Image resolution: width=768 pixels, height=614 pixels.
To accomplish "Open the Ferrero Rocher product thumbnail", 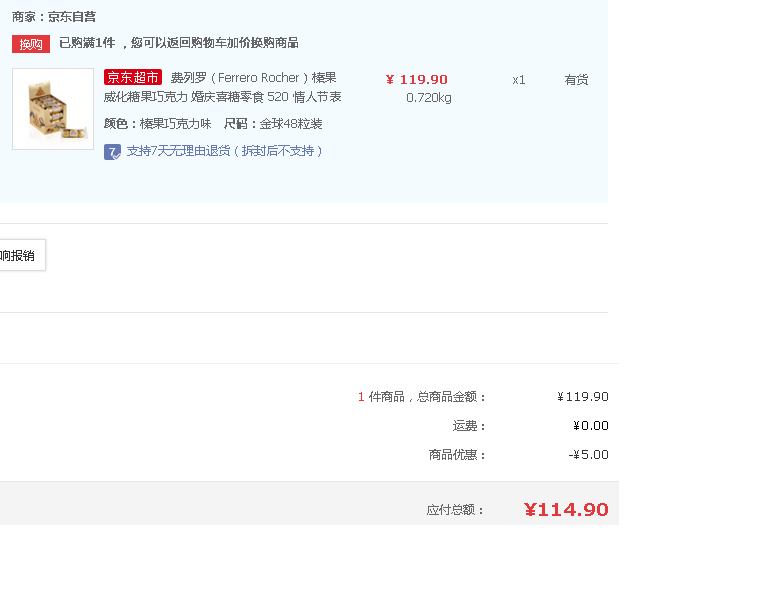I will (x=53, y=109).
